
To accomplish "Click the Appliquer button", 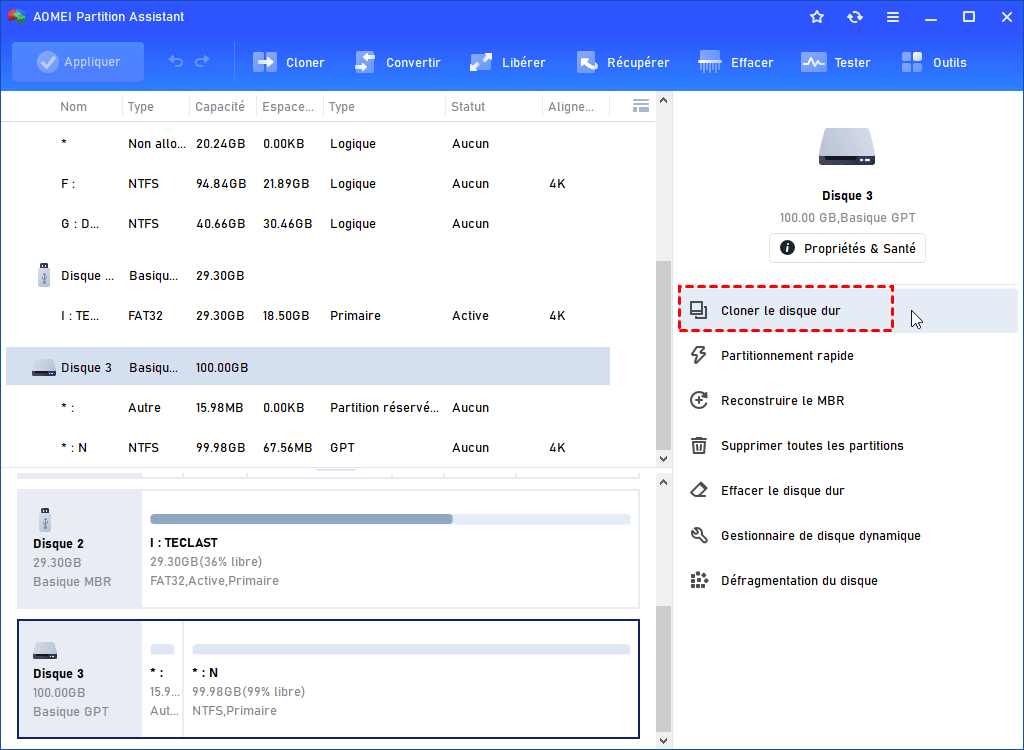I will 78,62.
